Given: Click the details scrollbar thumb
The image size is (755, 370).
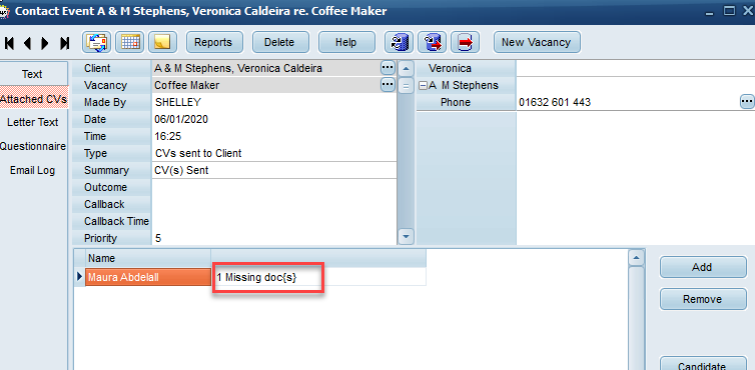Looking at the screenshot, I should tap(406, 87).
